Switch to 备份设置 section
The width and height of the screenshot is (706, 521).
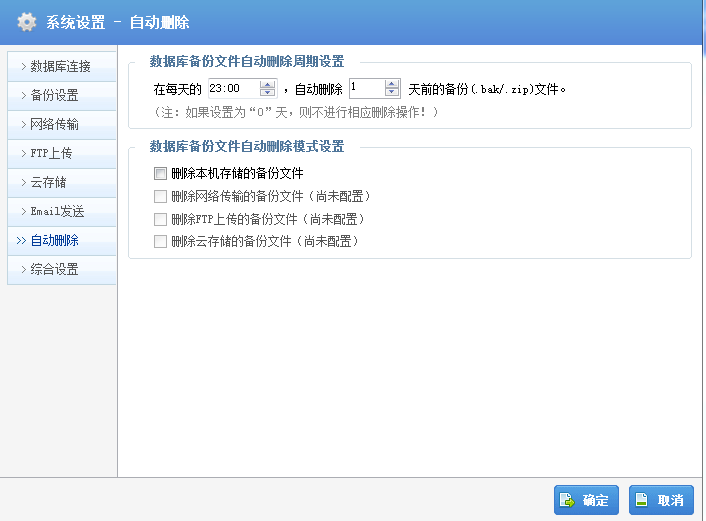[x=62, y=95]
